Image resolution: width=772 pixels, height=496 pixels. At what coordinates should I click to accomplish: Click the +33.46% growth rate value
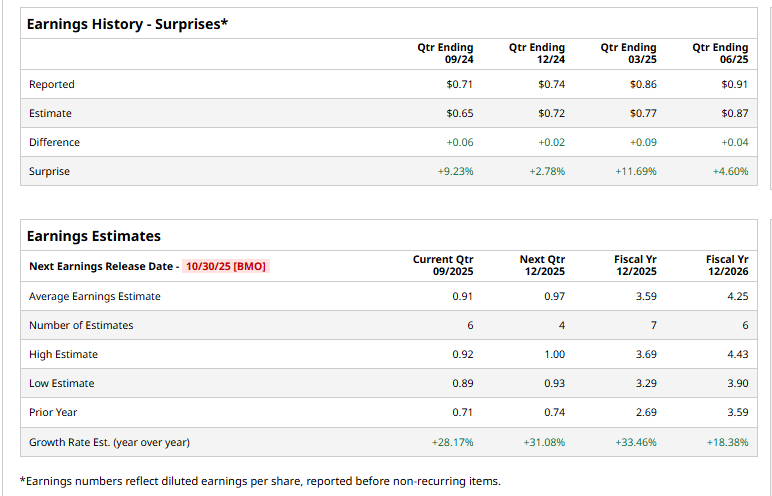click(x=636, y=442)
